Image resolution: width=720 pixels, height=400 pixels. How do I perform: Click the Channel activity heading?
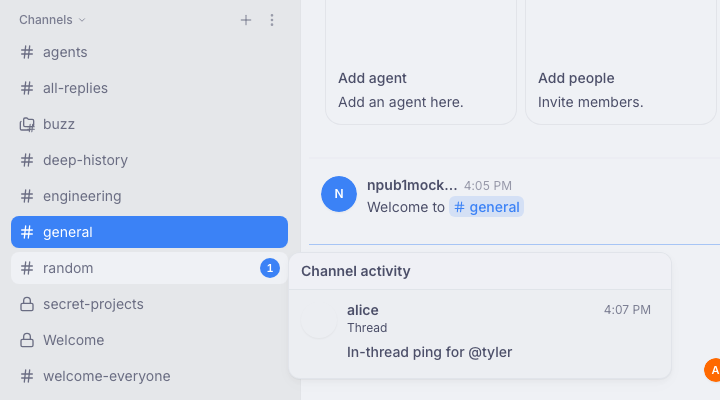click(356, 271)
